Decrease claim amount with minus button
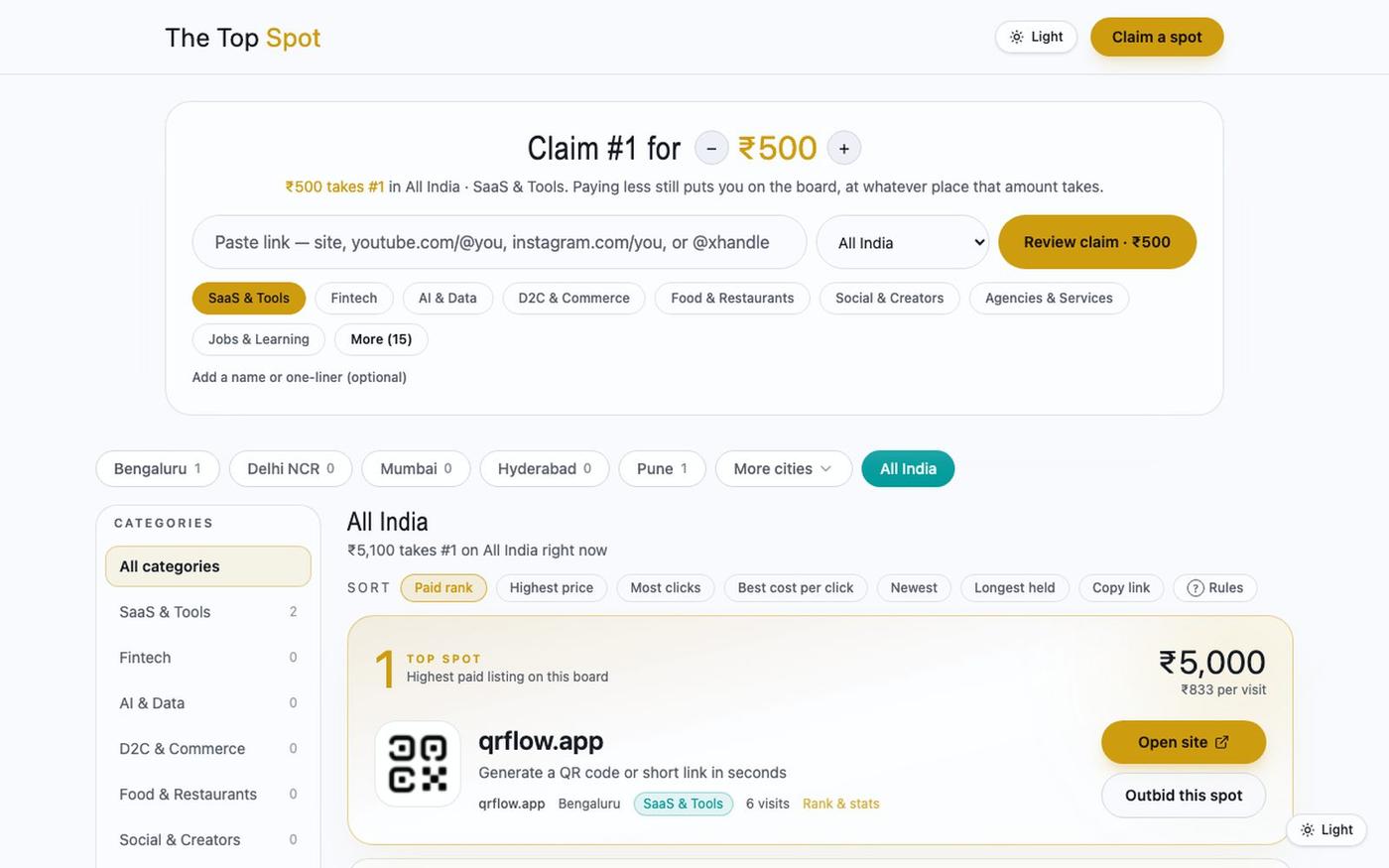The width and height of the screenshot is (1389, 868). pyautogui.click(x=711, y=148)
